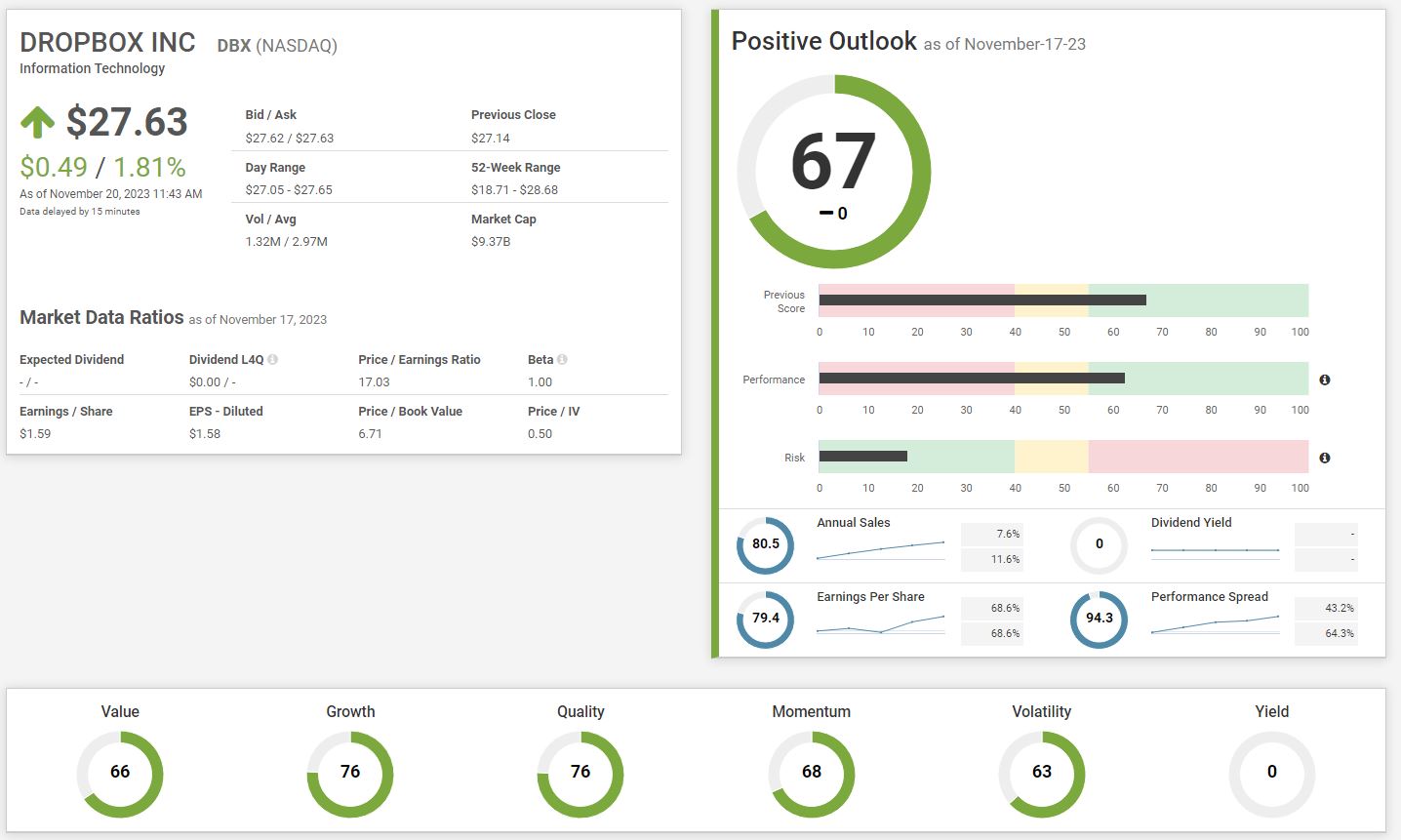Select the Momentum score ring 68
Screen dimensions: 1401x840
point(812,774)
